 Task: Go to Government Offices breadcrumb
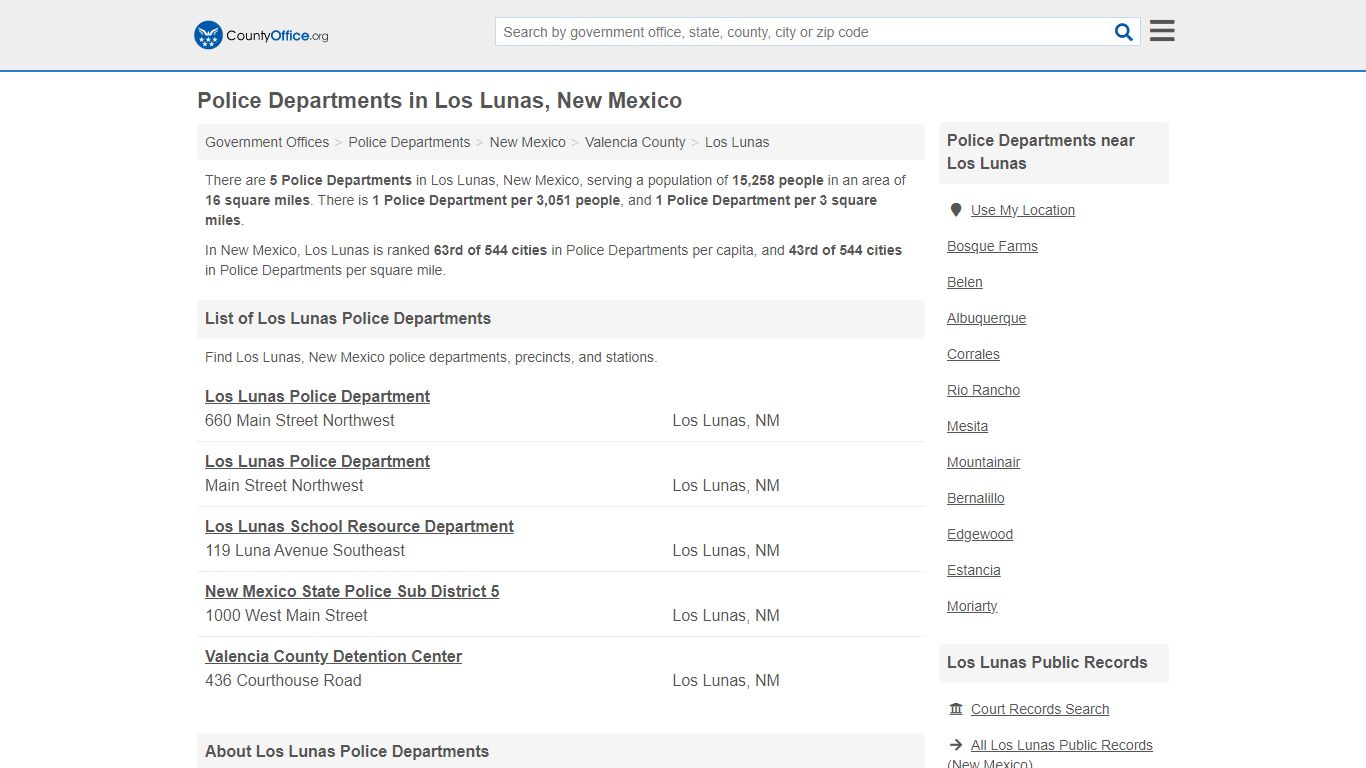click(267, 142)
